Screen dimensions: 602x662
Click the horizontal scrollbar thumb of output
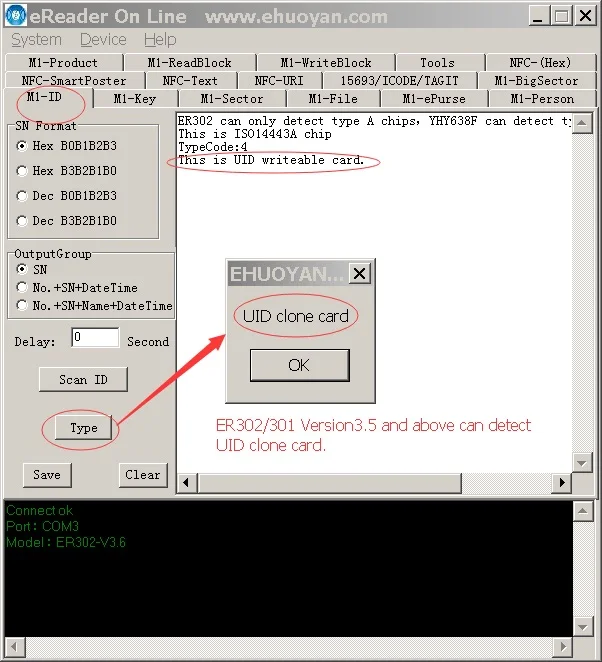click(329, 482)
